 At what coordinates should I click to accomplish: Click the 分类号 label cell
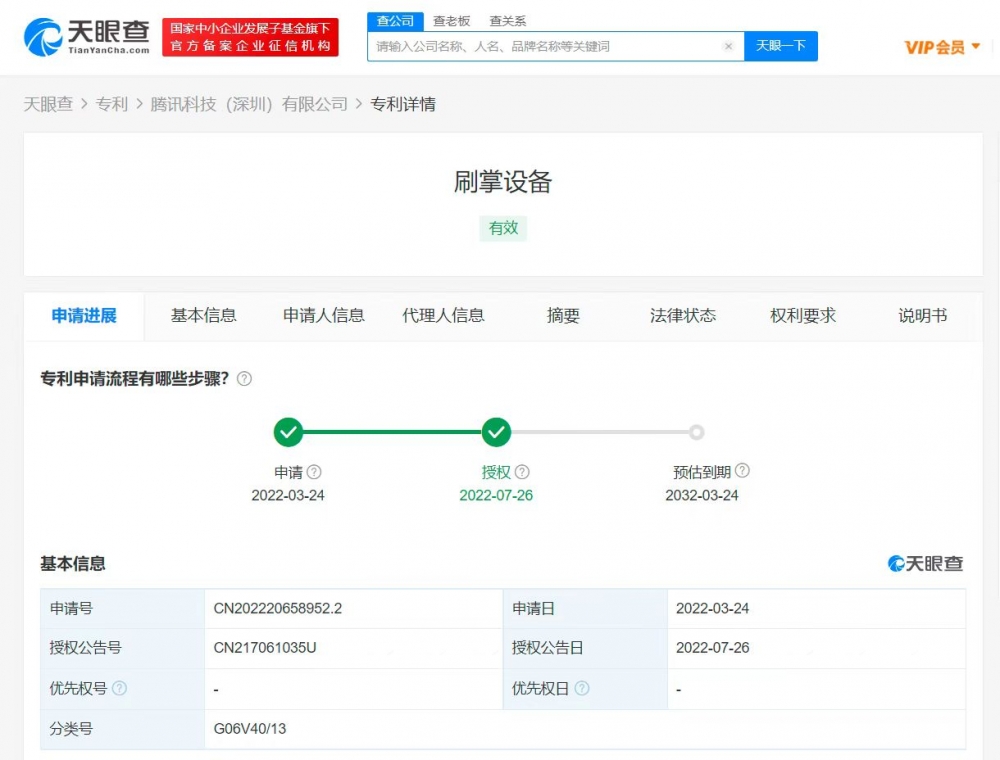click(x=122, y=729)
